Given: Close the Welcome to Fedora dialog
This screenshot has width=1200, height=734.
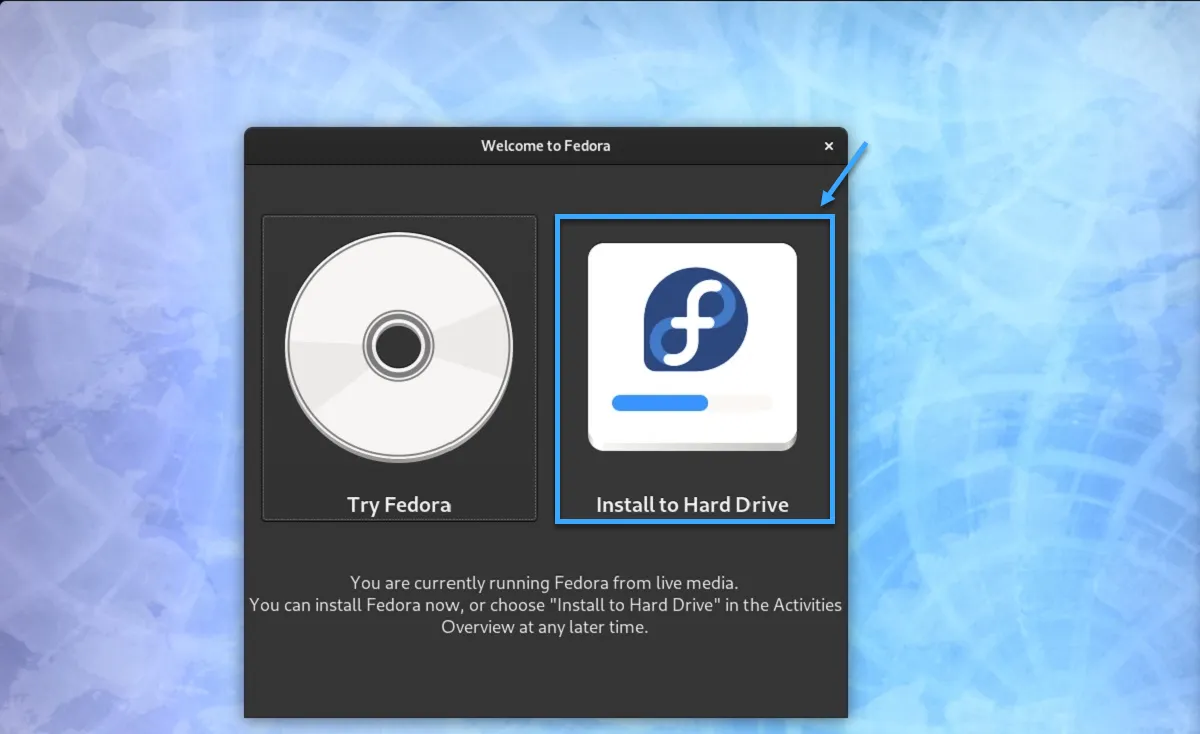Looking at the screenshot, I should (x=828, y=146).
